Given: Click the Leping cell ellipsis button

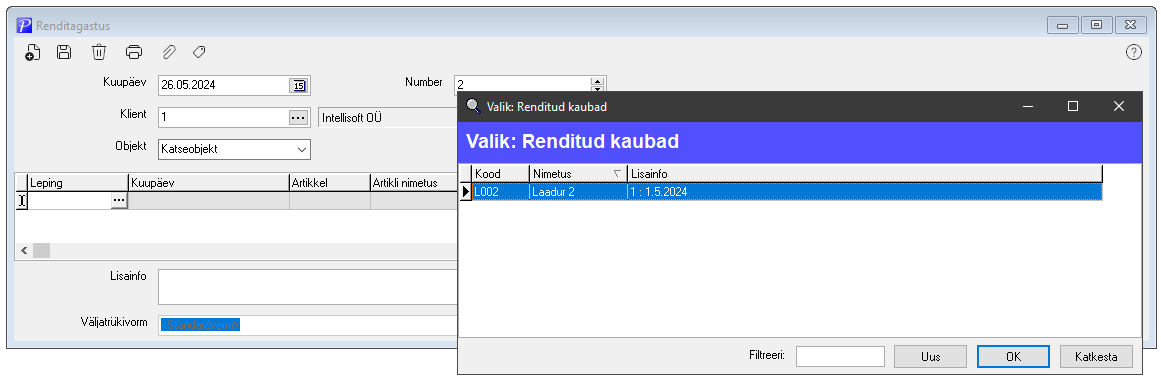Looking at the screenshot, I should click(119, 200).
